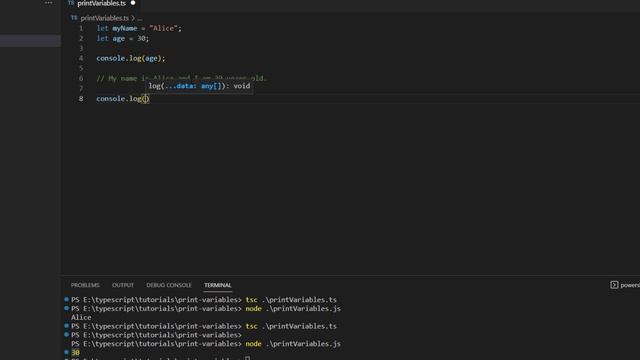
Task: Click the last node .\printVariables.js command
Action: (293, 344)
